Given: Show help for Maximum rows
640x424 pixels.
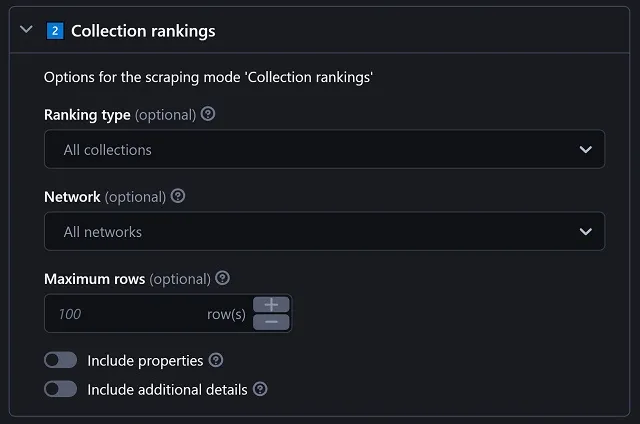Looking at the screenshot, I should pyautogui.click(x=222, y=278).
